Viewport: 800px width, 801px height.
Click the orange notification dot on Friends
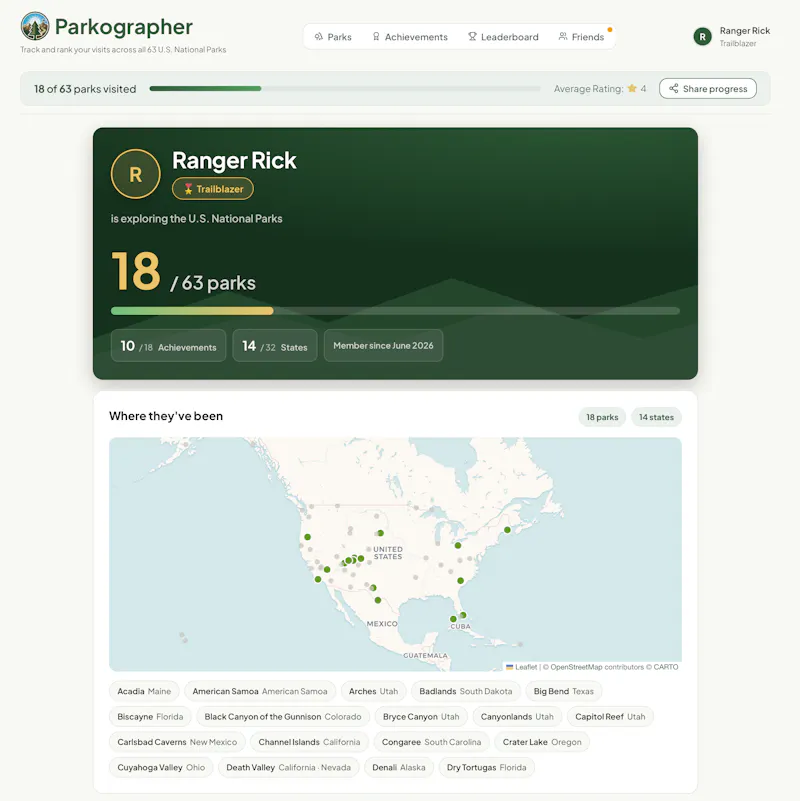tap(609, 30)
